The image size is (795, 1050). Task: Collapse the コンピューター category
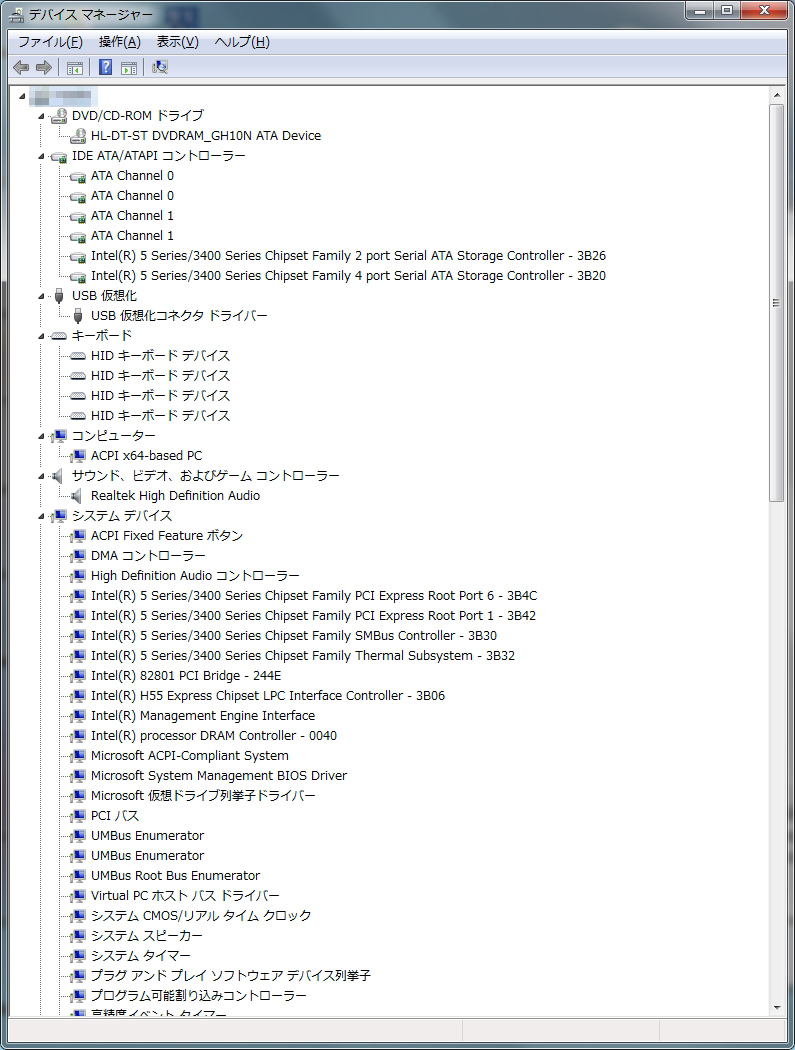point(42,437)
